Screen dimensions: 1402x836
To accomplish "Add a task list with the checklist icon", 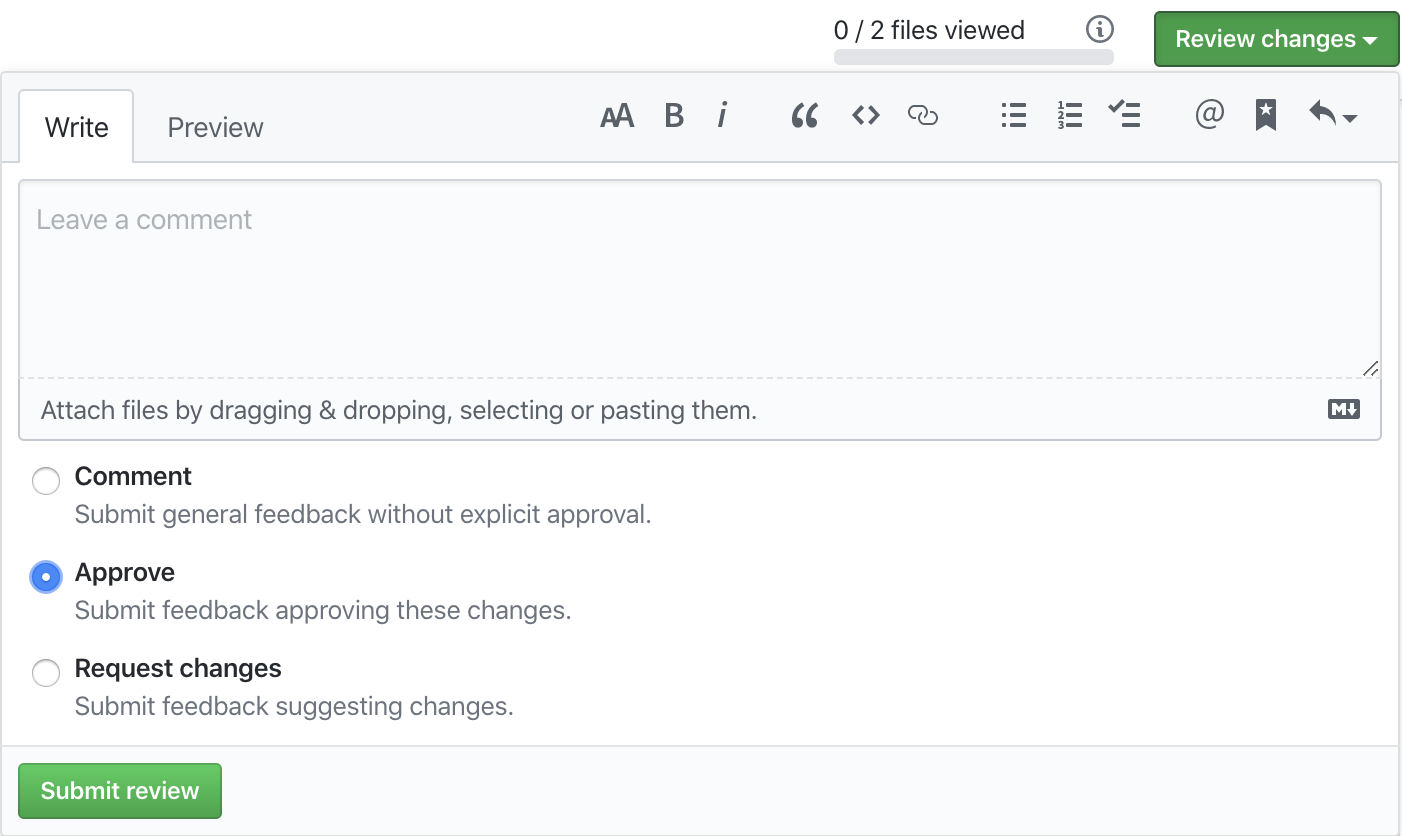I will pos(1125,115).
